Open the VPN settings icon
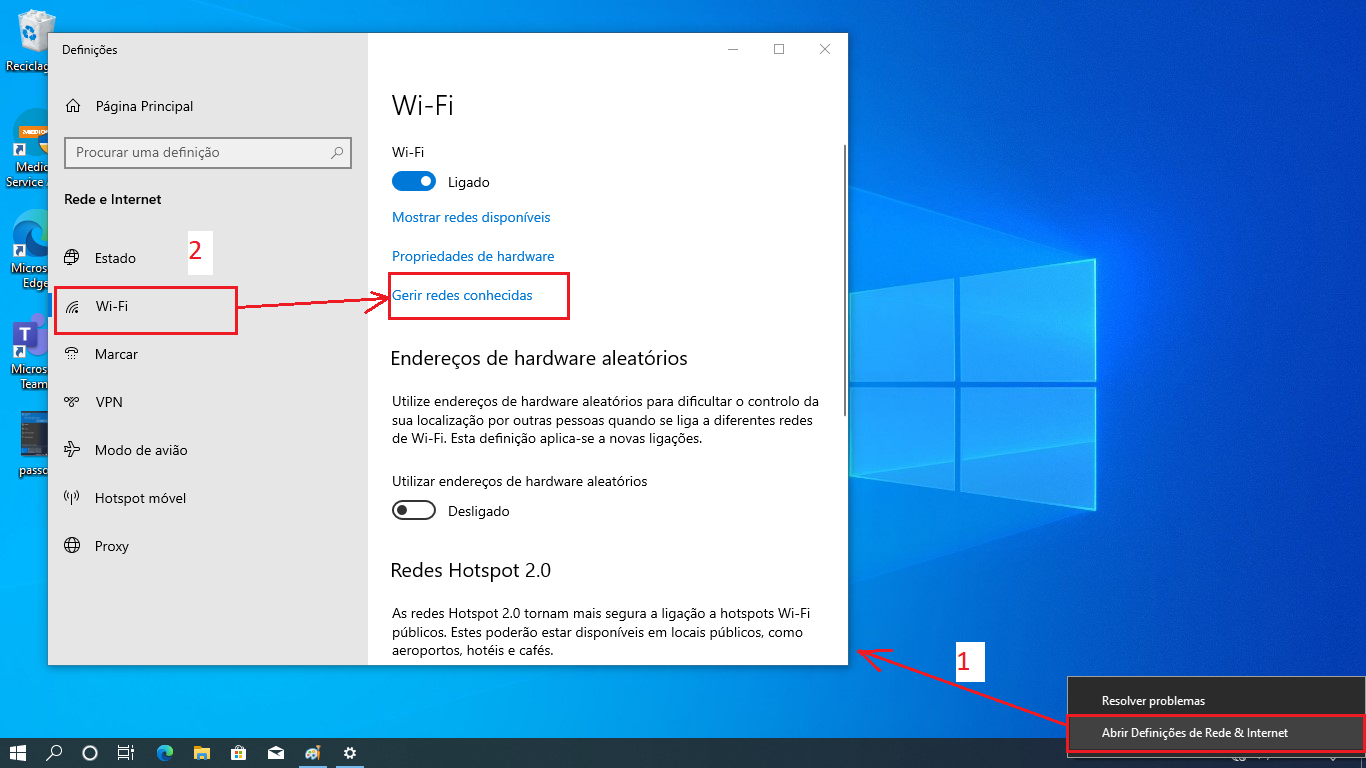 click(72, 402)
